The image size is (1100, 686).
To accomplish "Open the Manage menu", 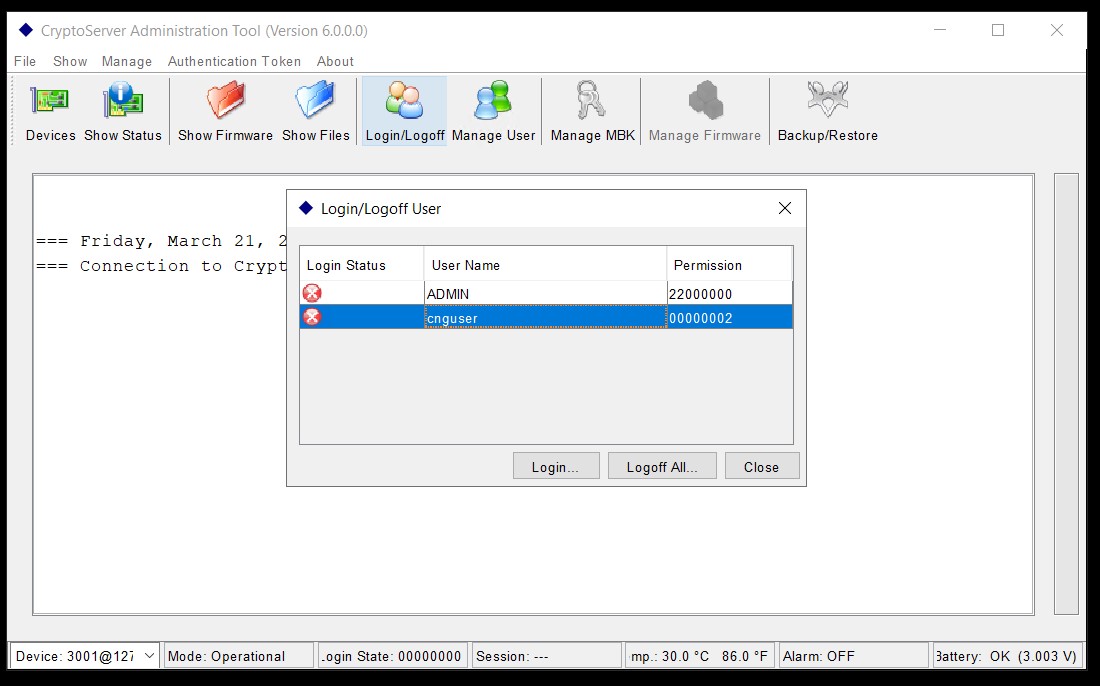I will (x=126, y=61).
